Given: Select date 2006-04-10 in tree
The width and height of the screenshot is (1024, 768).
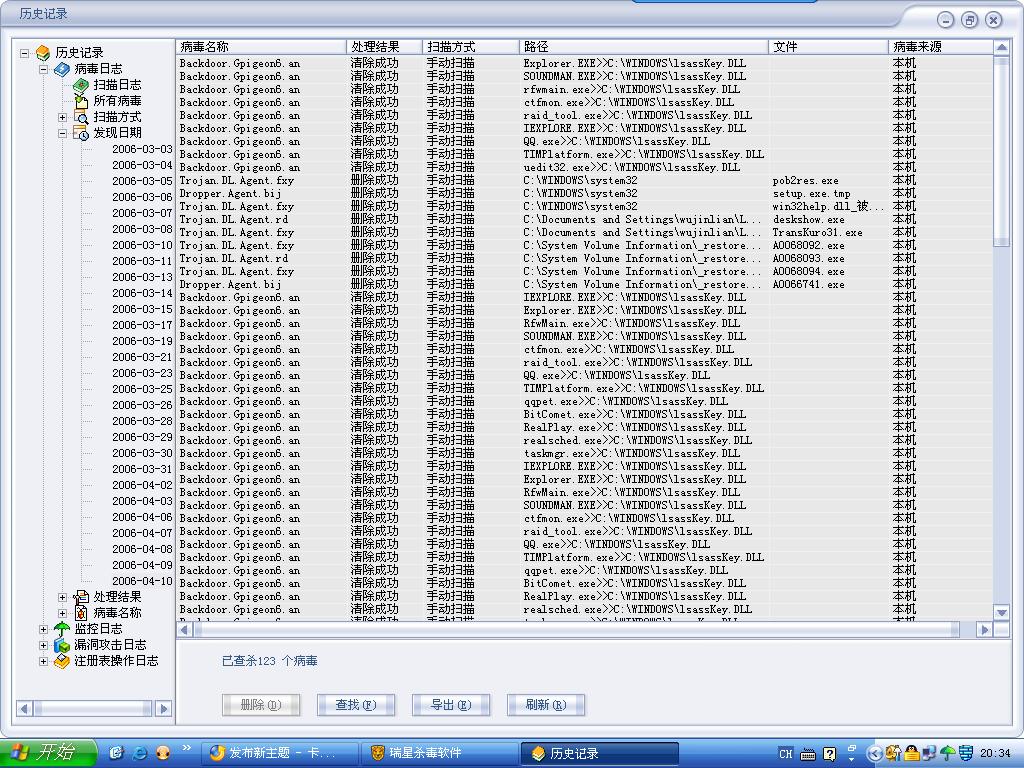Looking at the screenshot, I should coord(142,581).
